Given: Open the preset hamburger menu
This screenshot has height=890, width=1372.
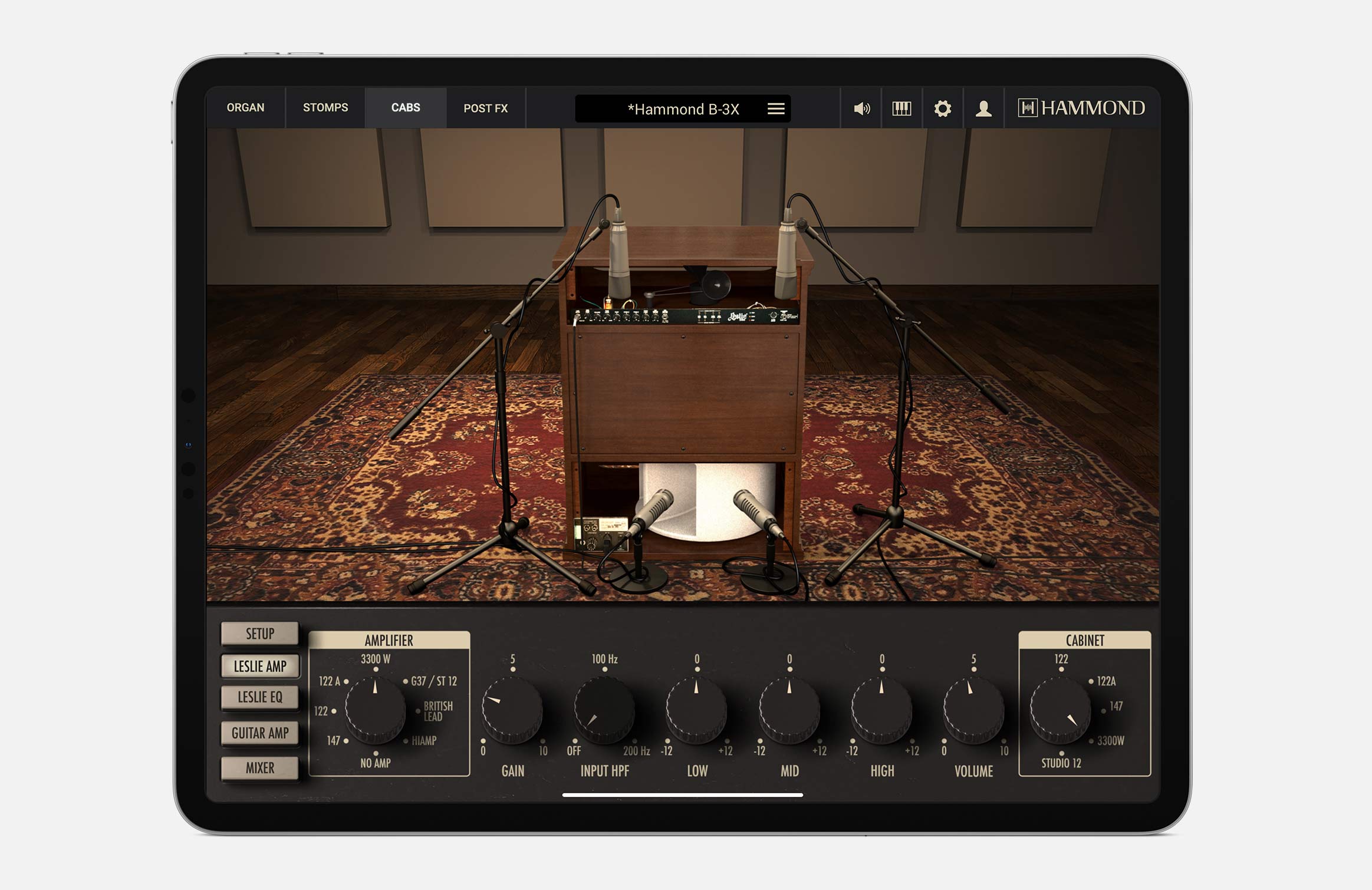Looking at the screenshot, I should tap(776, 108).
